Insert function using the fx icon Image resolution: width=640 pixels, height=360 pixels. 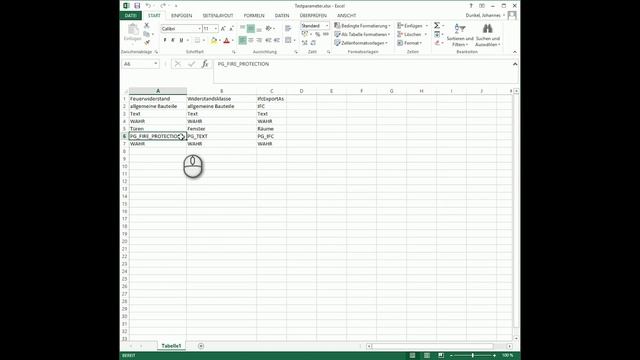point(205,64)
